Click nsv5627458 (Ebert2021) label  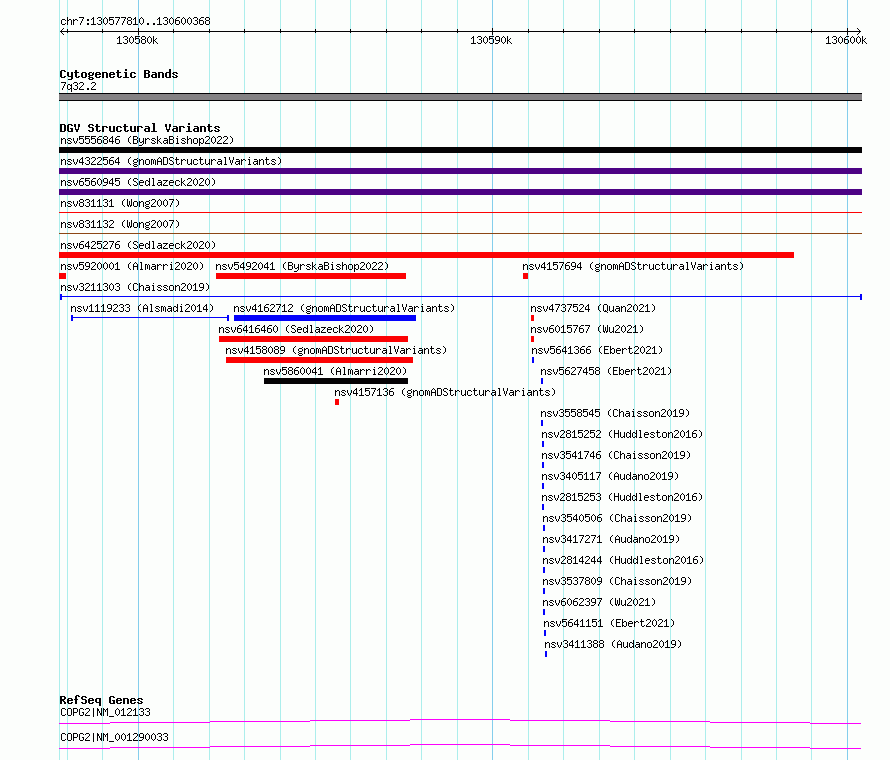click(x=606, y=371)
